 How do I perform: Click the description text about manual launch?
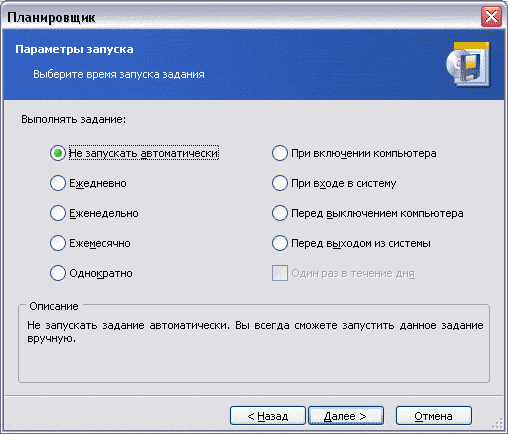click(x=255, y=332)
